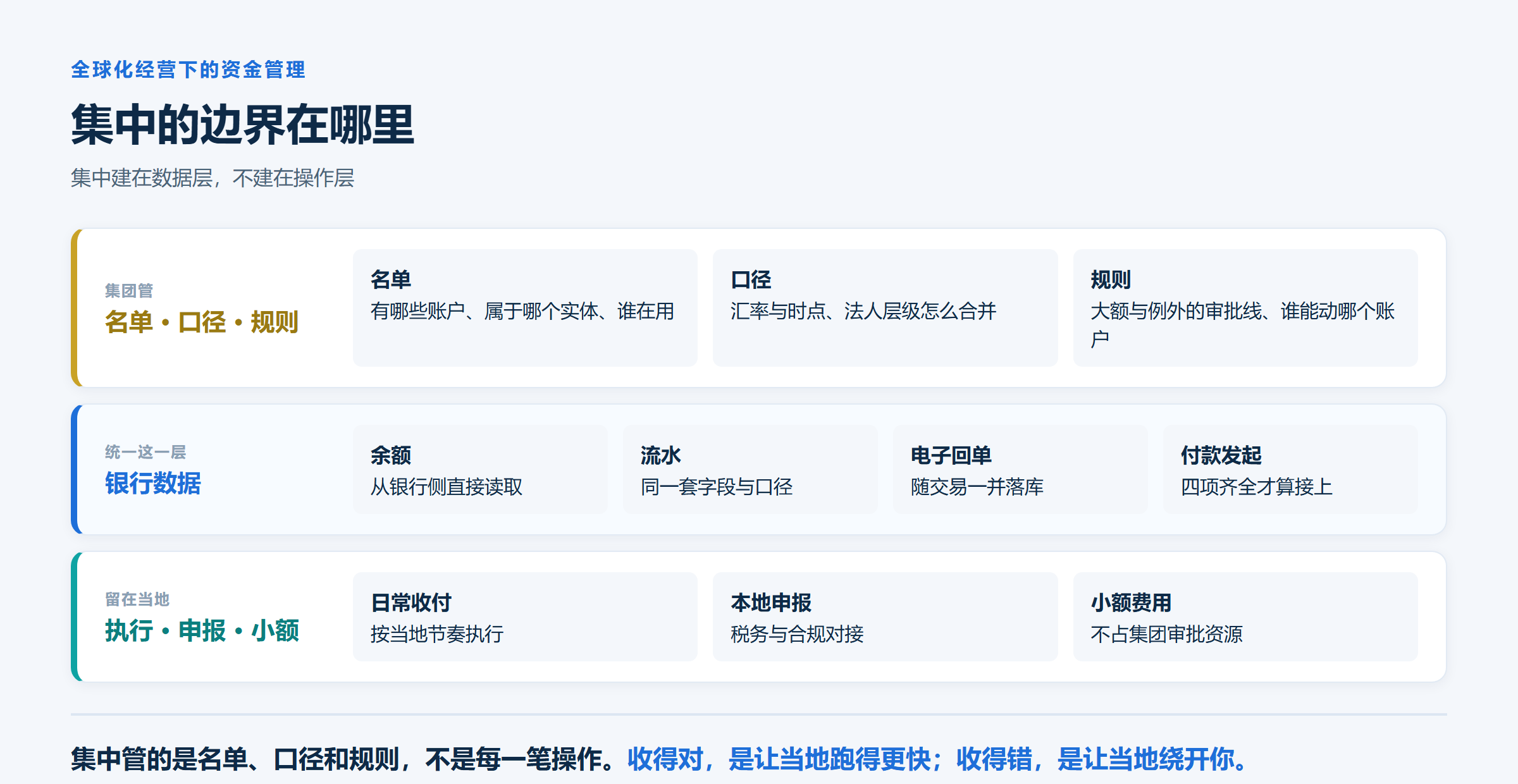The width and height of the screenshot is (1518, 784).
Task: Click the text '税务与合规对接'
Action: click(797, 634)
